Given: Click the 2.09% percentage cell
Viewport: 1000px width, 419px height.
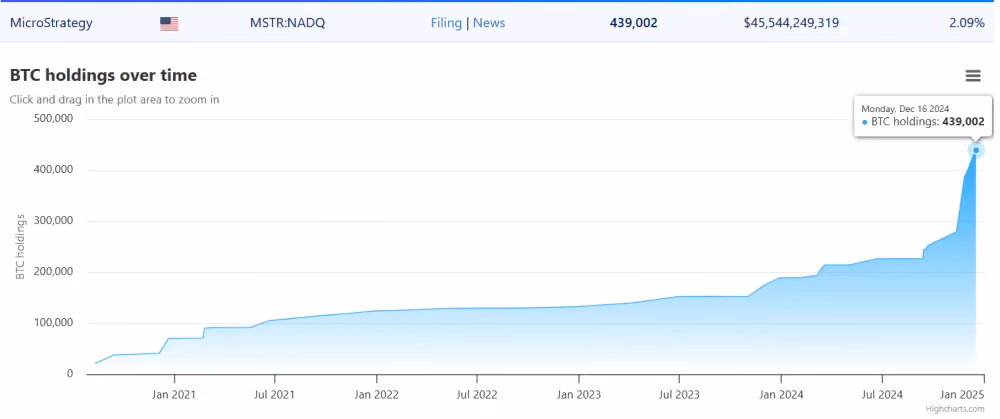Looking at the screenshot, I should [966, 23].
